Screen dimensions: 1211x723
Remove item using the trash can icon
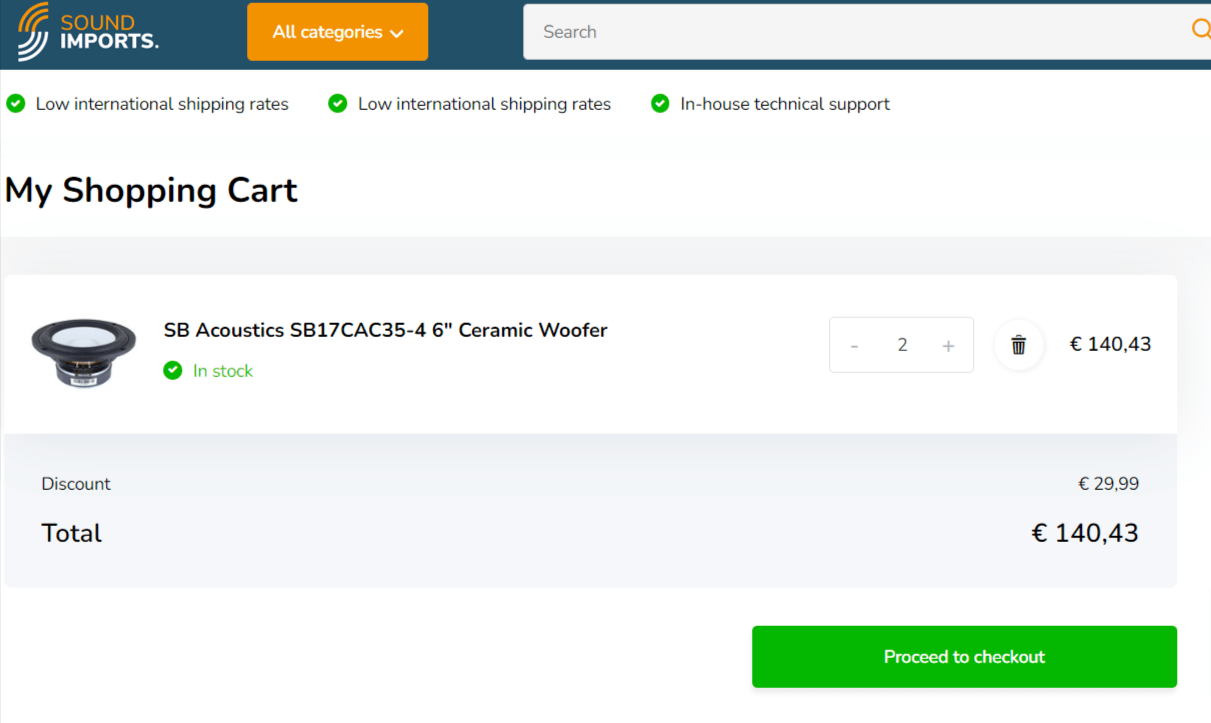pos(1019,345)
